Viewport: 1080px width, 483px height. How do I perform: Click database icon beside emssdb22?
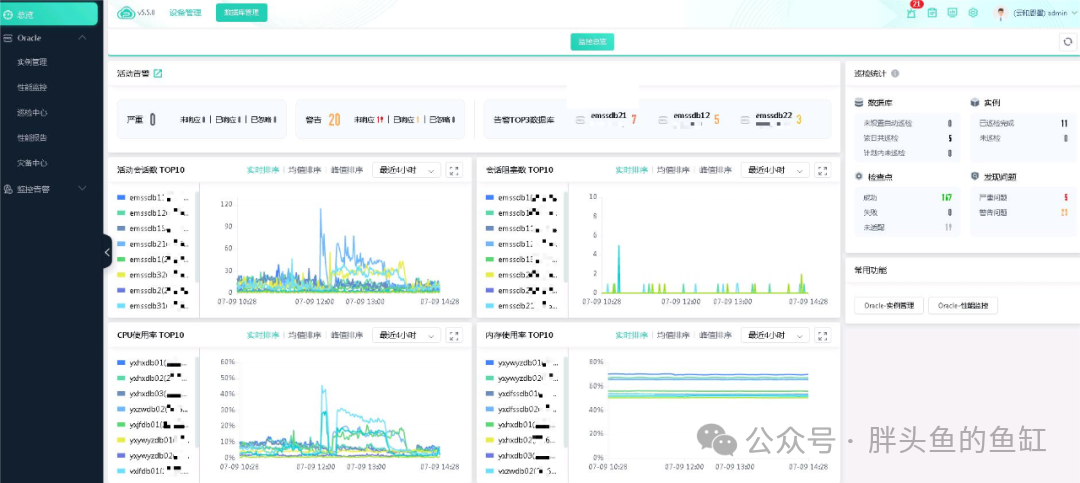coord(745,120)
